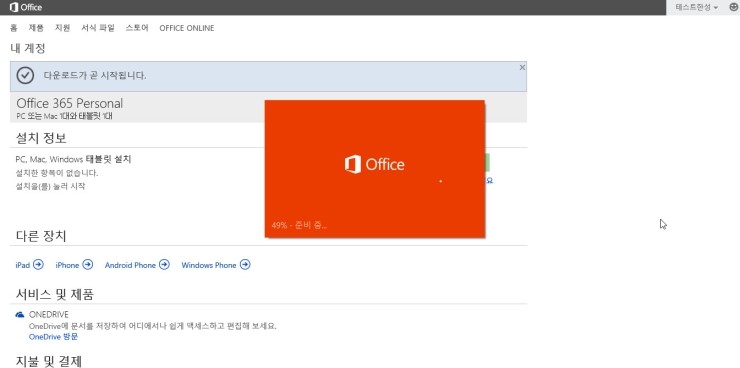Follow the OneDrive 방문 link
Image resolution: width=740 pixels, height=368 pixels.
point(53,337)
